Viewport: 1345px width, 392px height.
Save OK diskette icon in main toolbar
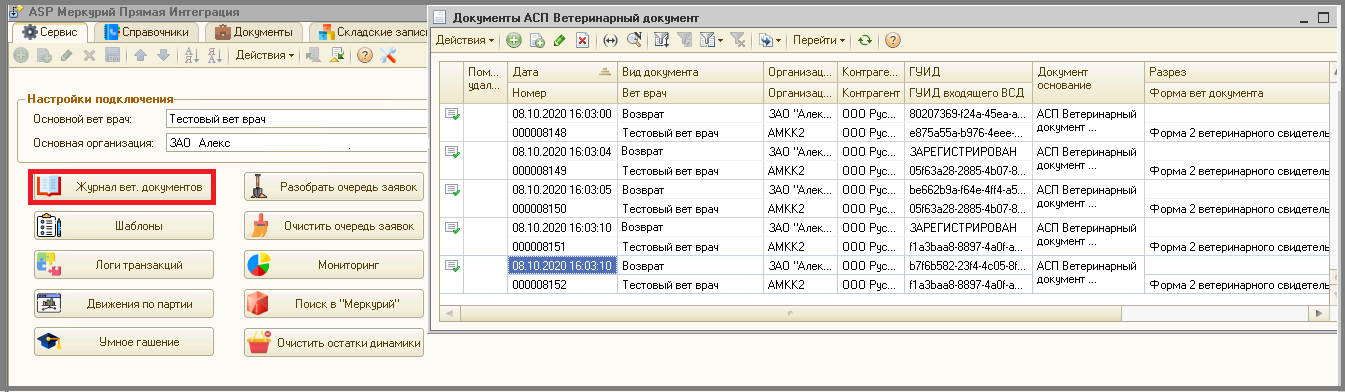pos(113,55)
